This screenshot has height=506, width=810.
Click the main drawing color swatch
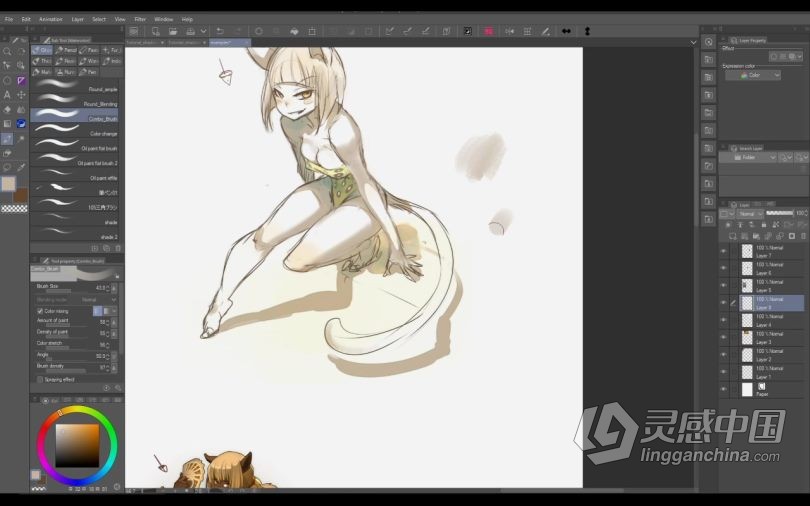click(x=8, y=184)
